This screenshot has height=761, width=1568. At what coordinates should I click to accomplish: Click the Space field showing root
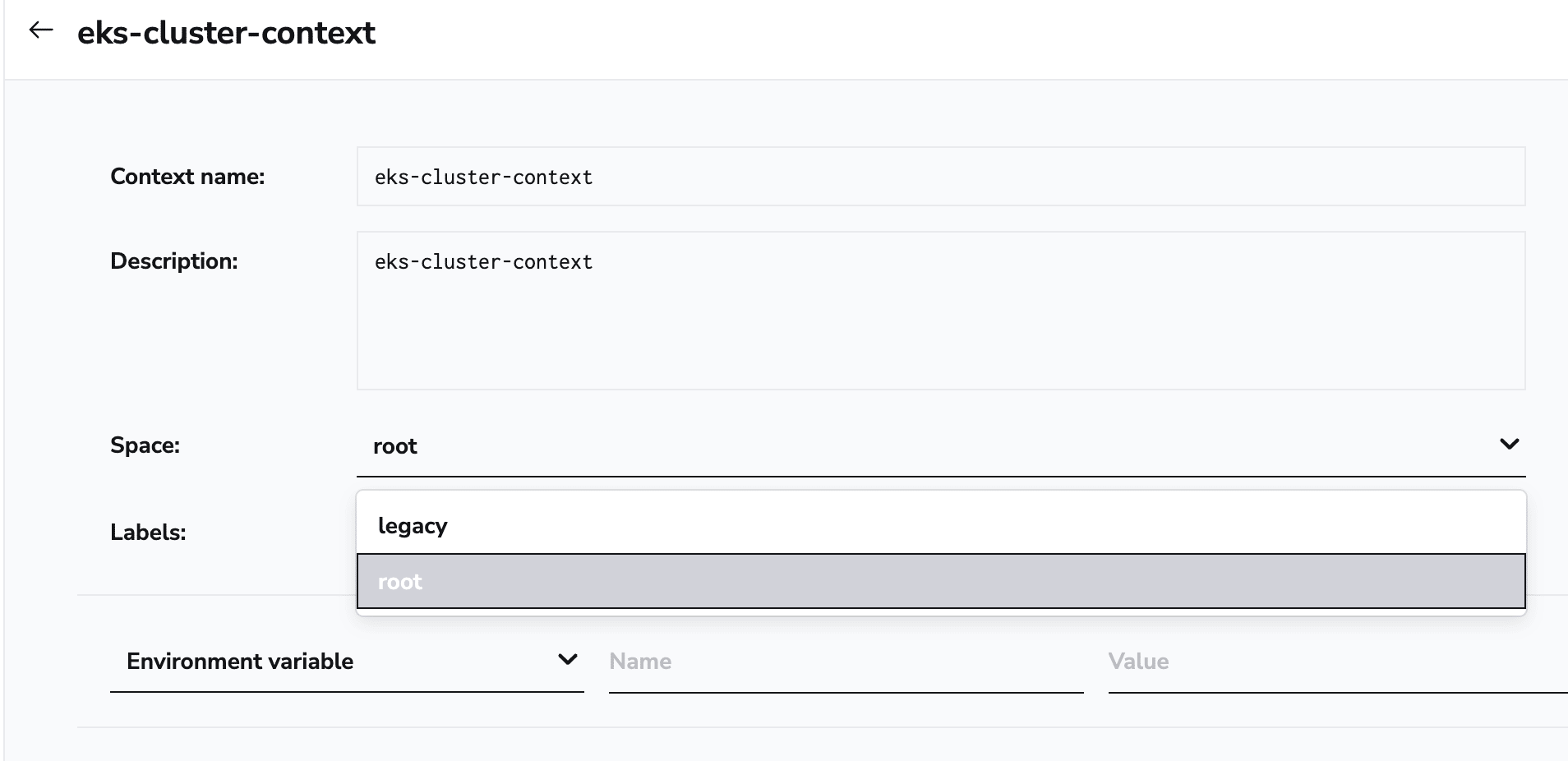(x=904, y=446)
